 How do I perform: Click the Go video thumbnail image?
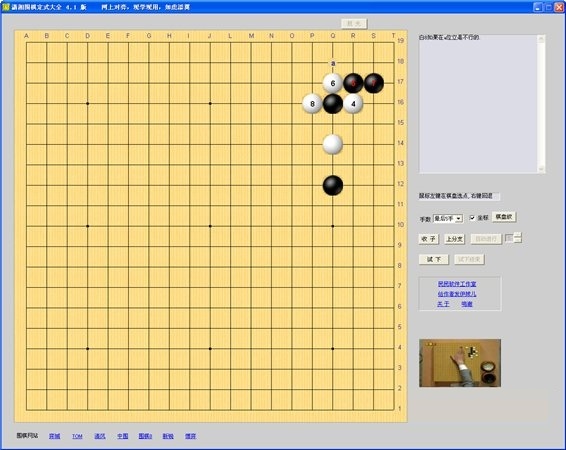pyautogui.click(x=460, y=363)
